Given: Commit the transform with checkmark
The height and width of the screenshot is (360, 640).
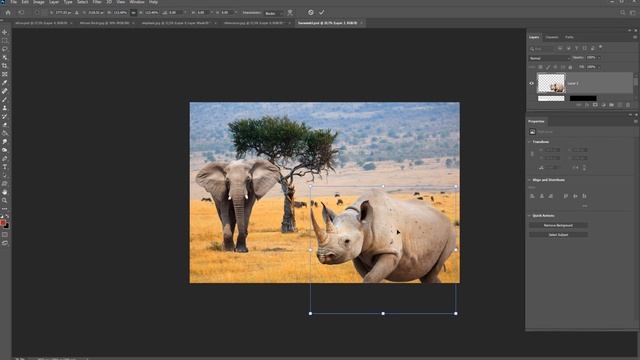Looking at the screenshot, I should click(x=322, y=13).
